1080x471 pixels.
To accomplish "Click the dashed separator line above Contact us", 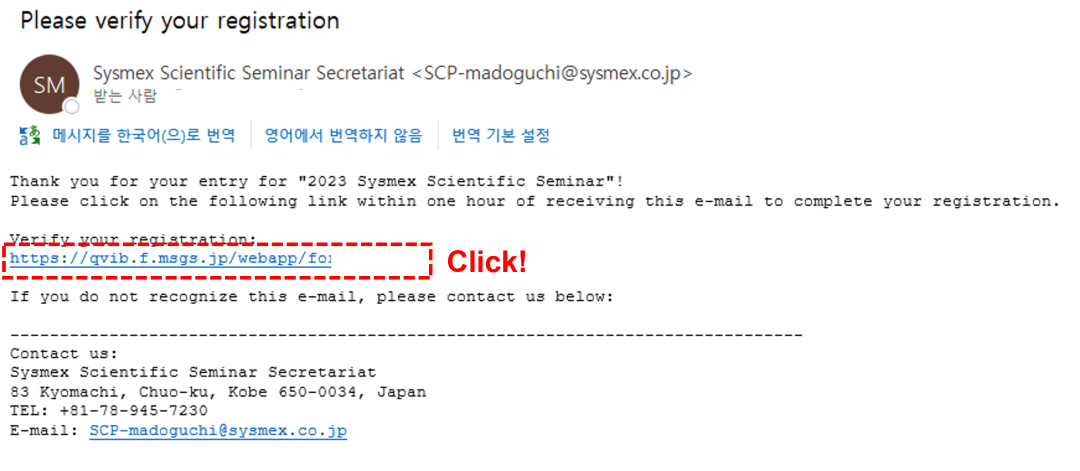I will (x=406, y=335).
